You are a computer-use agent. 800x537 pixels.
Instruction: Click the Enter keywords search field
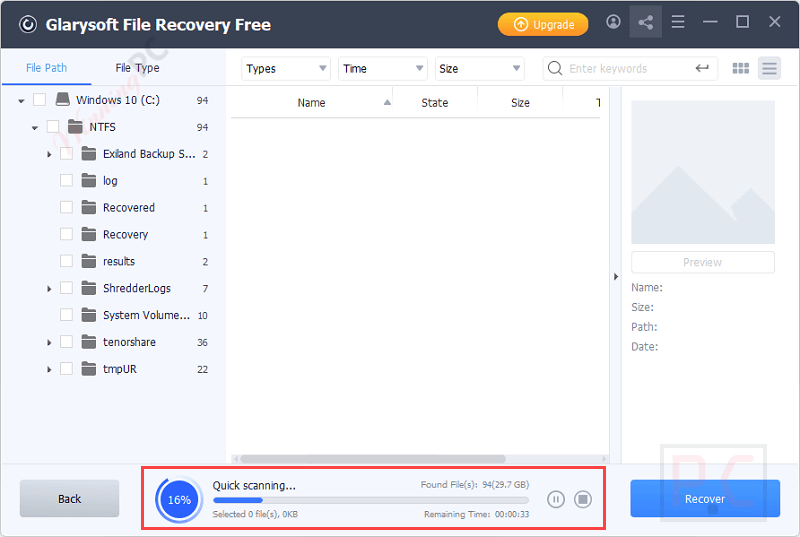coord(630,68)
